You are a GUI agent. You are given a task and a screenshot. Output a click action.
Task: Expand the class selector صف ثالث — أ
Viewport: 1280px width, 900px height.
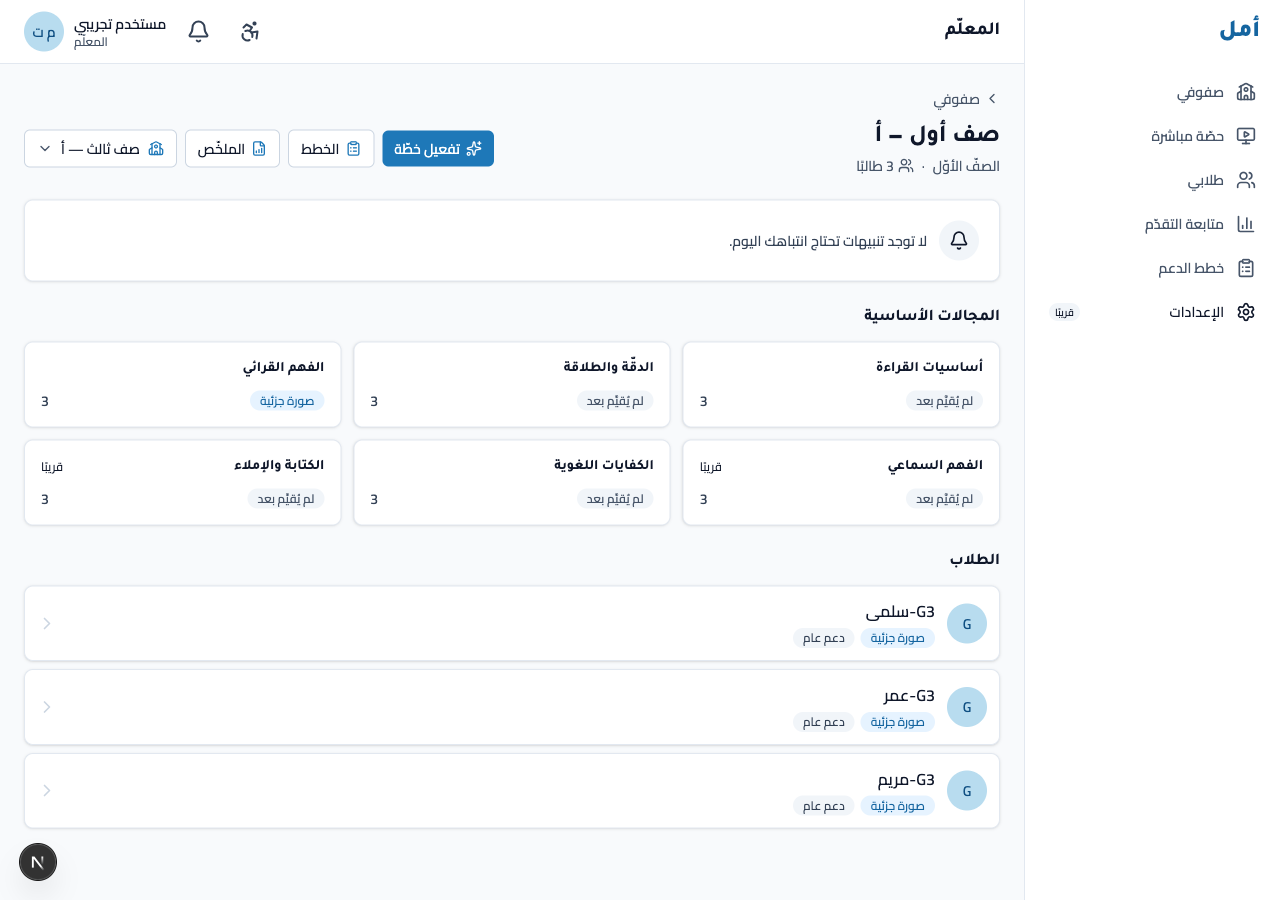tap(100, 148)
